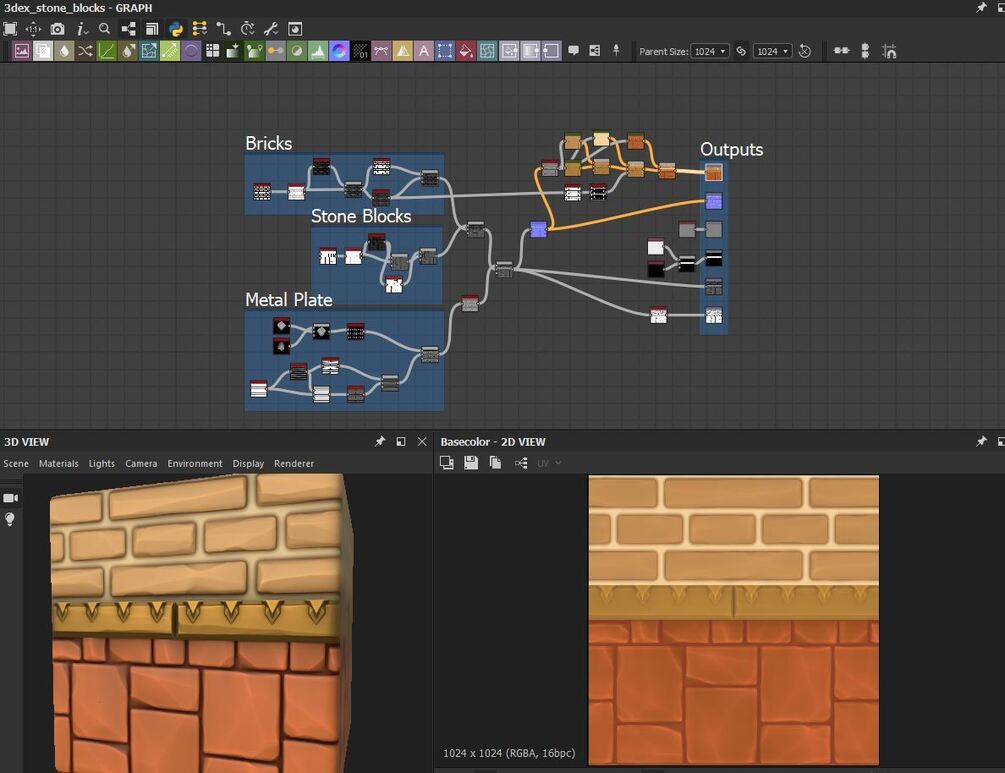
Task: Toggle snap nodes to grid
Action: [x=889, y=51]
